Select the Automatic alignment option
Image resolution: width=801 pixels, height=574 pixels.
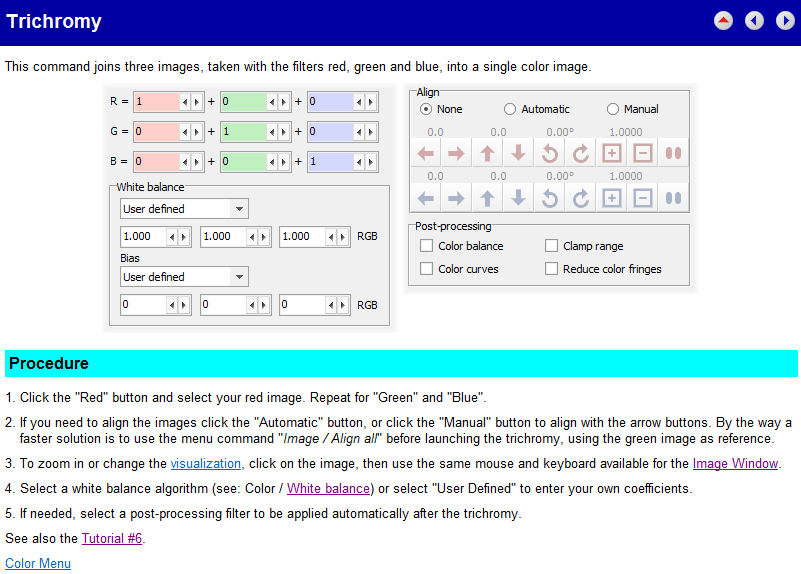509,109
